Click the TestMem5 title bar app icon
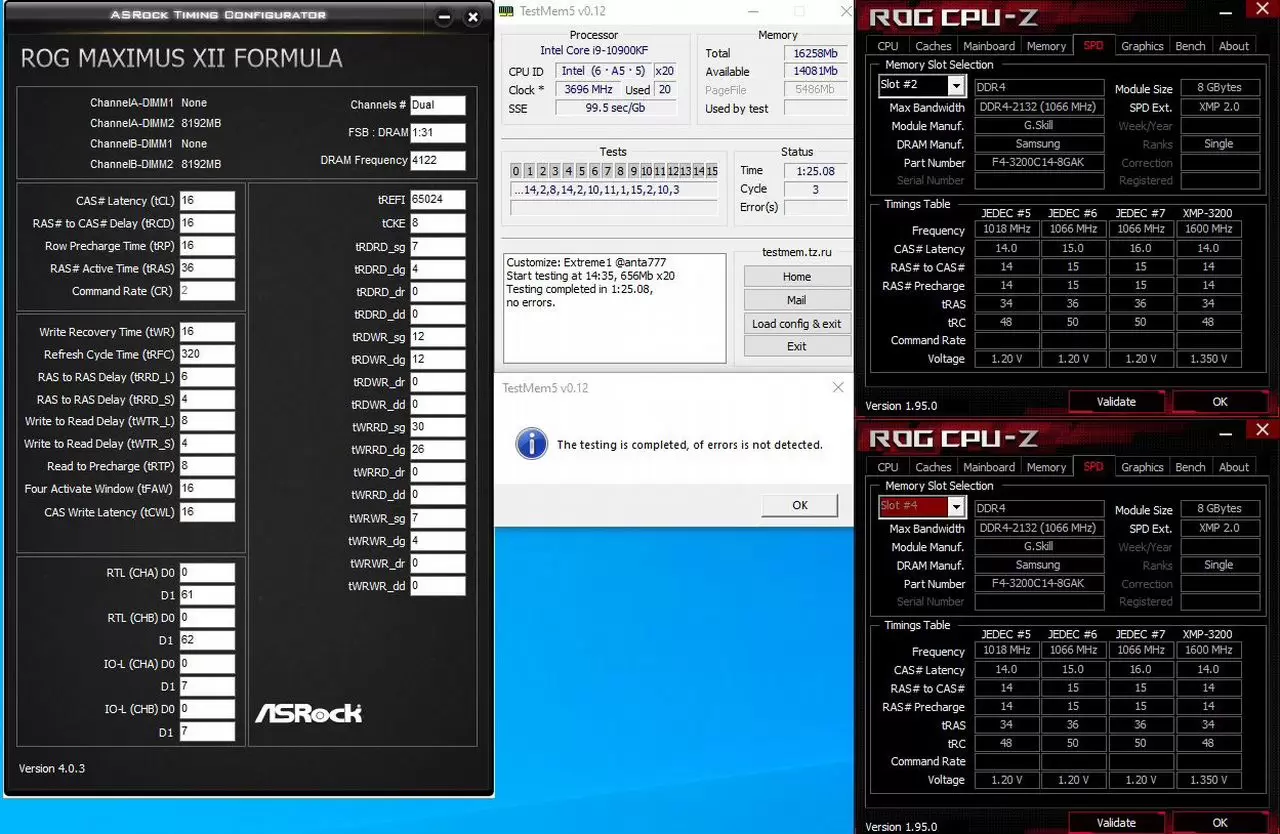The height and width of the screenshot is (834, 1280). coord(505,11)
